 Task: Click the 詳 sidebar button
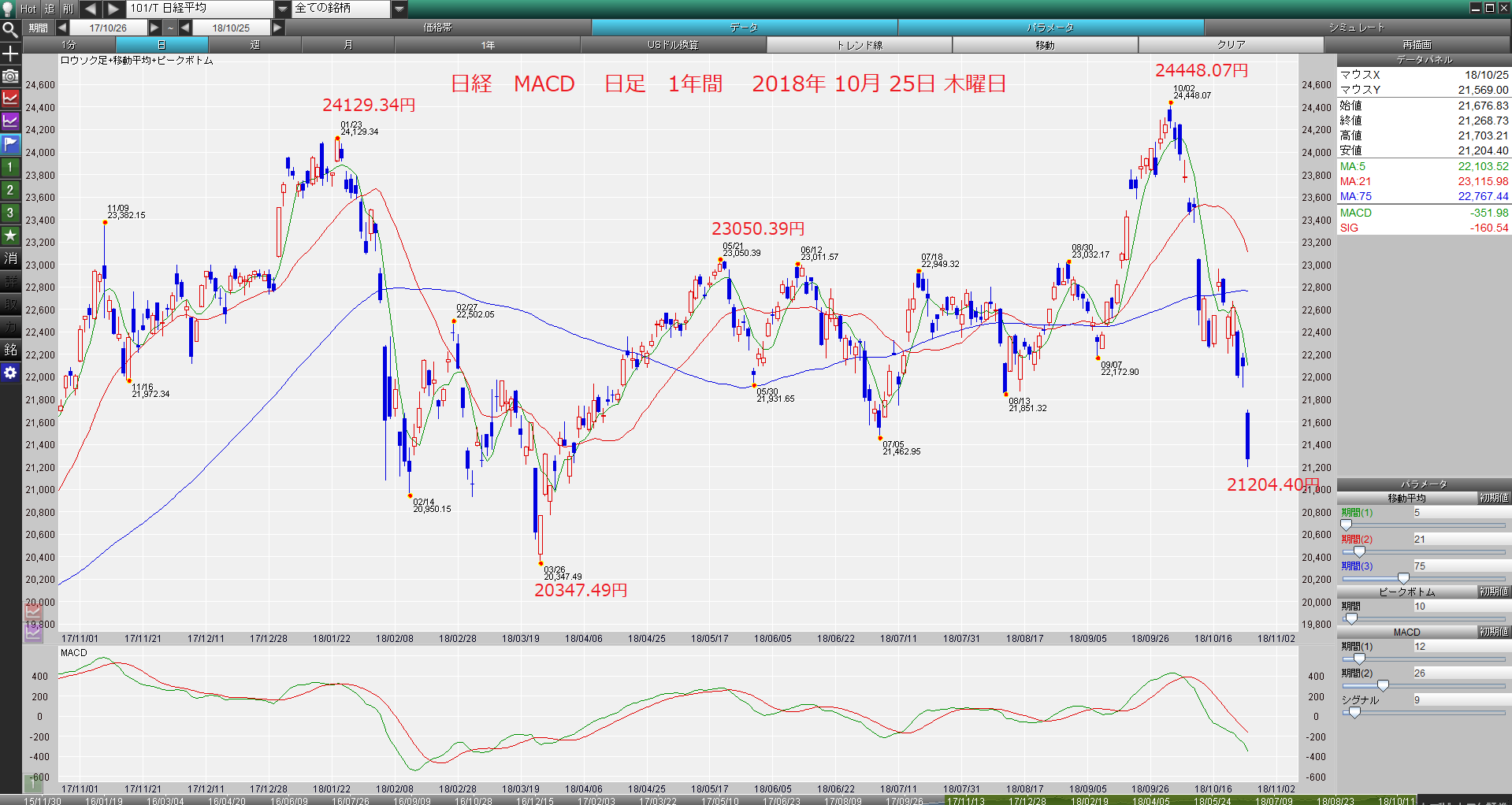[10, 281]
